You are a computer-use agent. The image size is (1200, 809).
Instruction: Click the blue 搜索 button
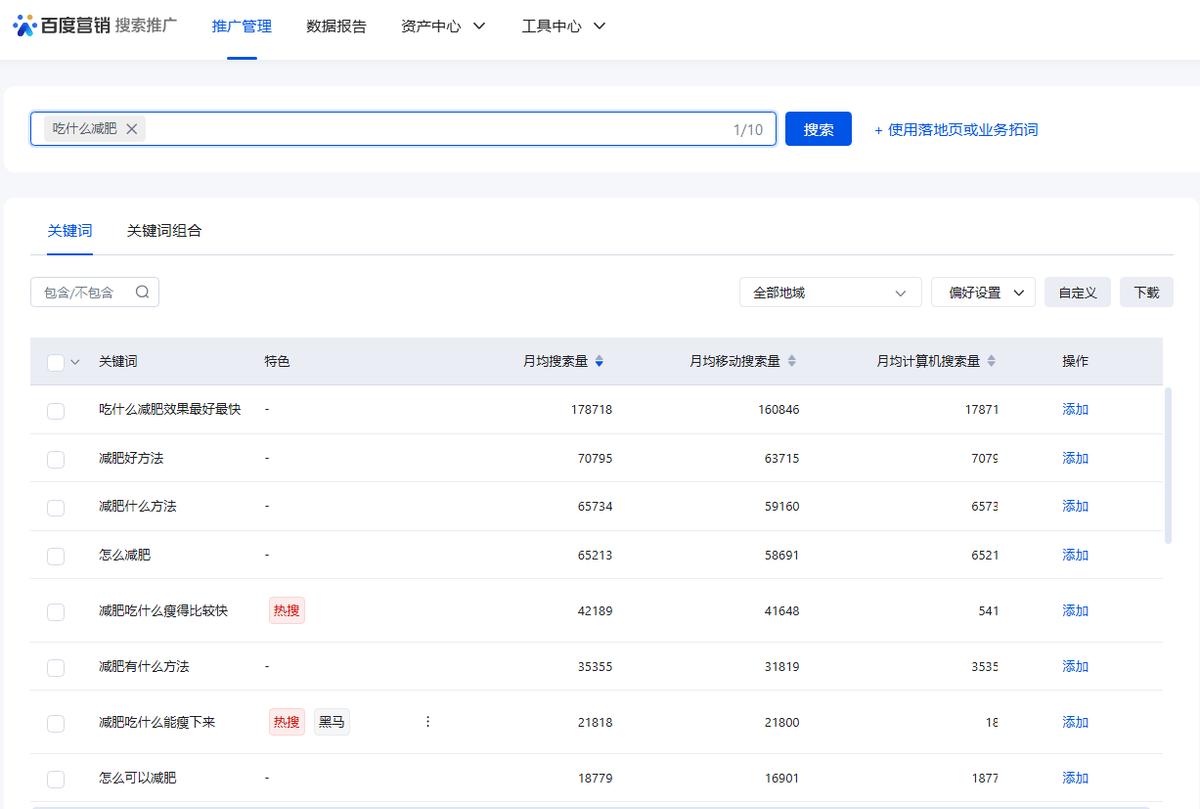[818, 128]
